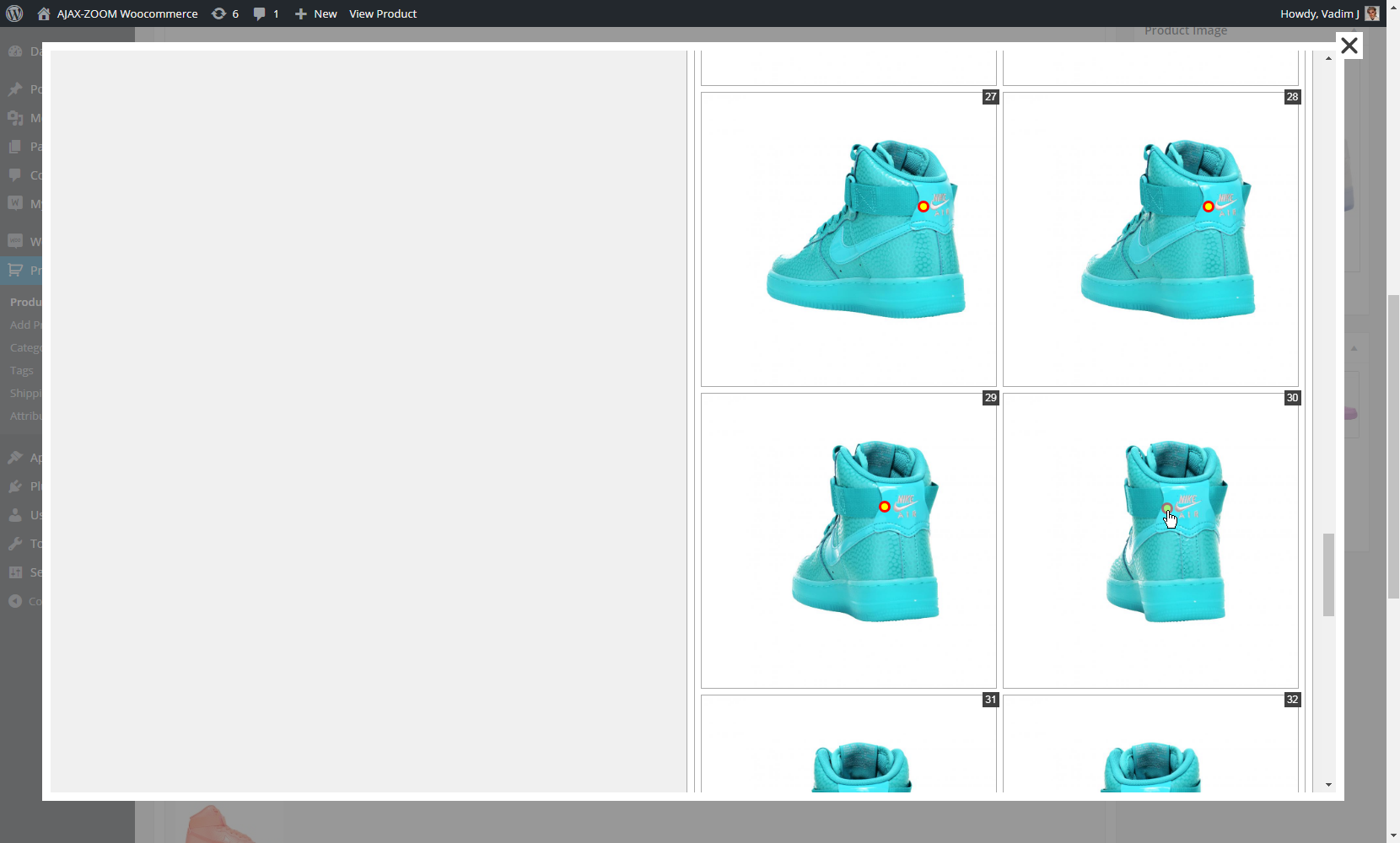The height and width of the screenshot is (843, 1400).
Task: Open Comments bubble icon in sidebar
Action: click(15, 175)
